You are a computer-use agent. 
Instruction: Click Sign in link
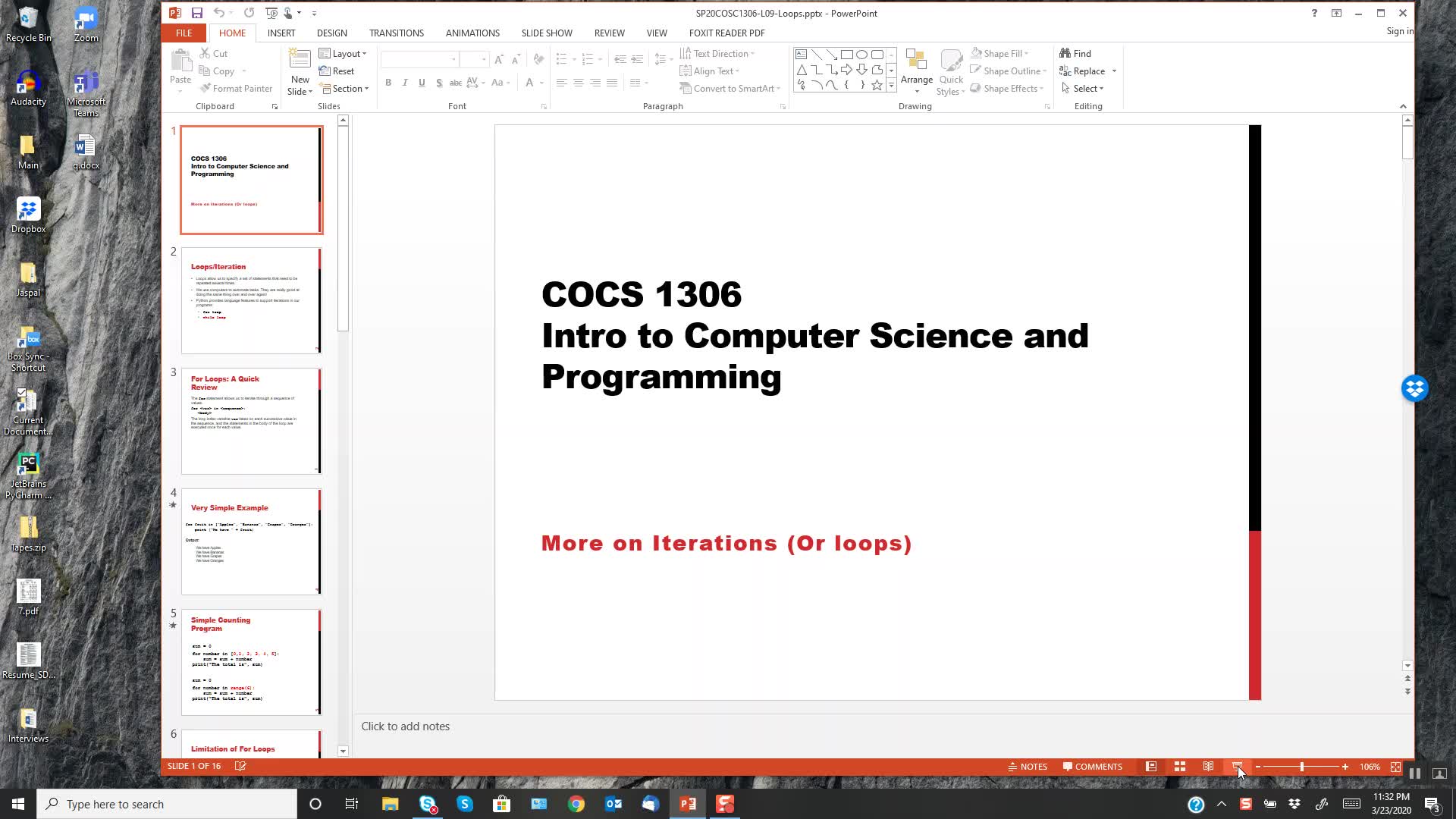(x=1399, y=31)
